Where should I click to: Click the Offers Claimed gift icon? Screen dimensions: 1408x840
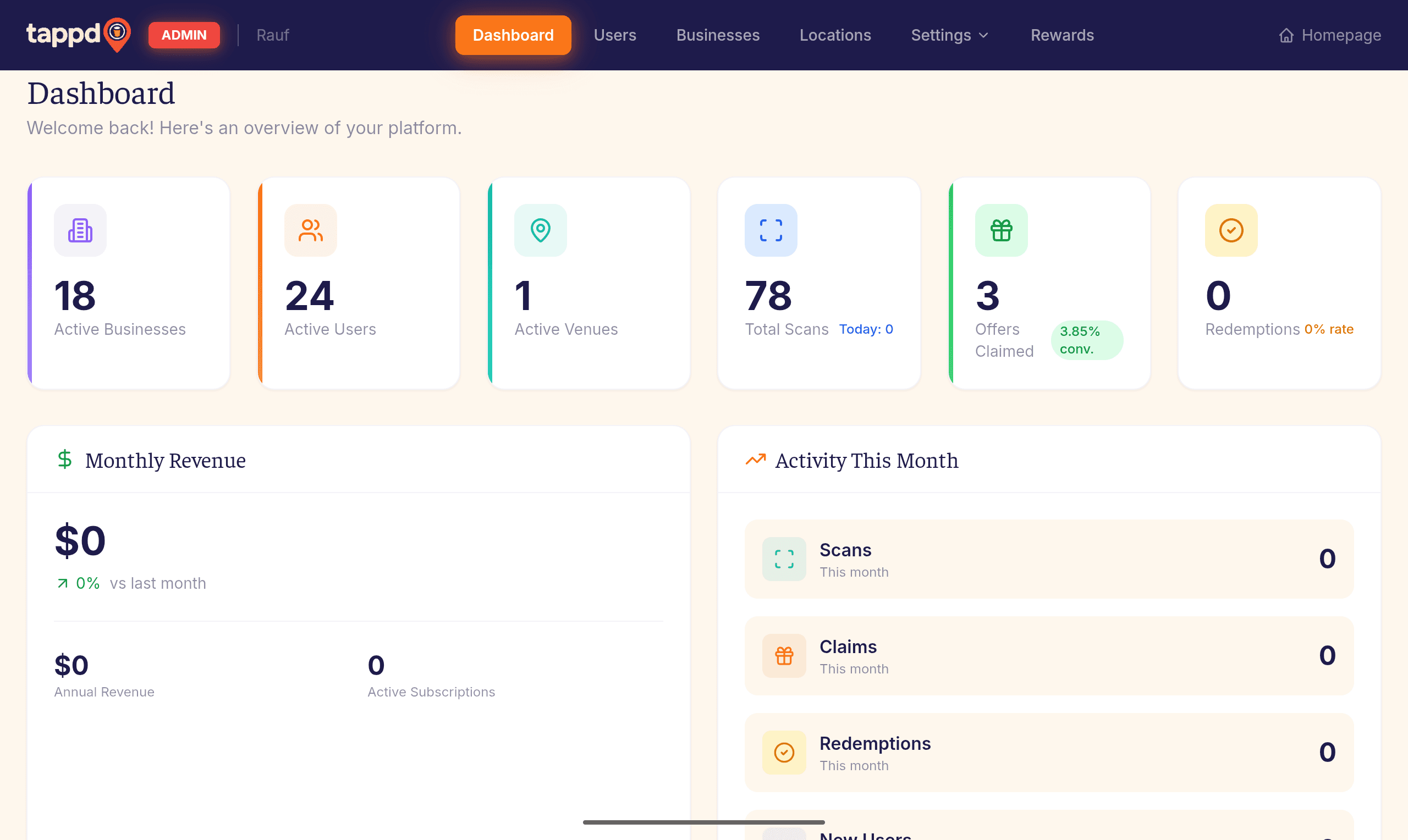[1002, 230]
